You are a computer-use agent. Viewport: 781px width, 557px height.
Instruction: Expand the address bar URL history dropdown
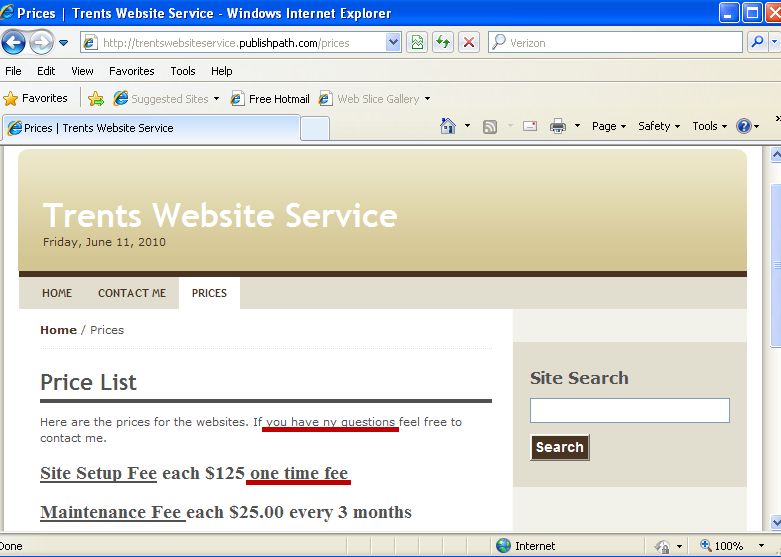(x=393, y=42)
